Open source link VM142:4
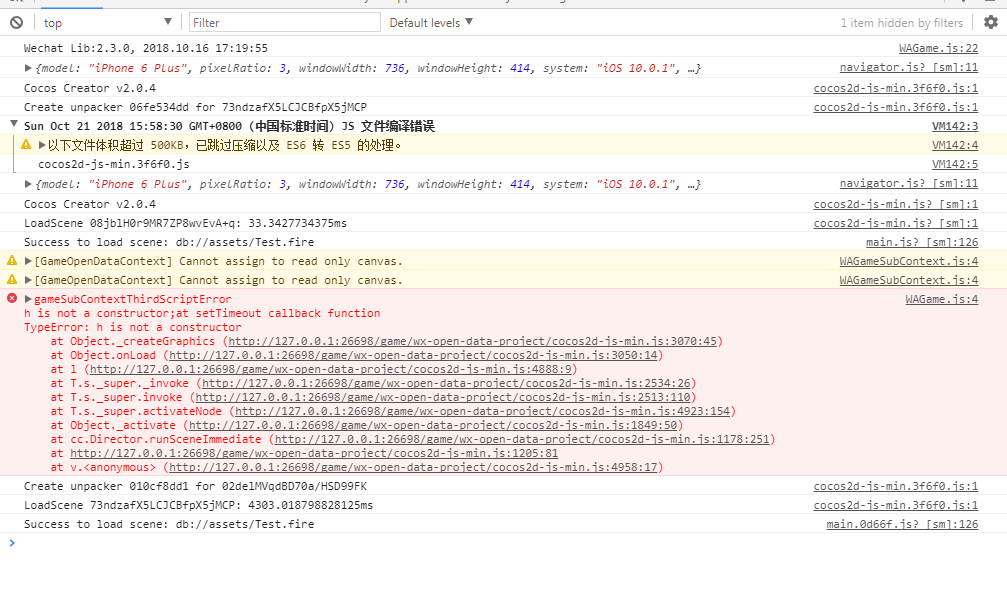The width and height of the screenshot is (1007, 601). click(955, 146)
